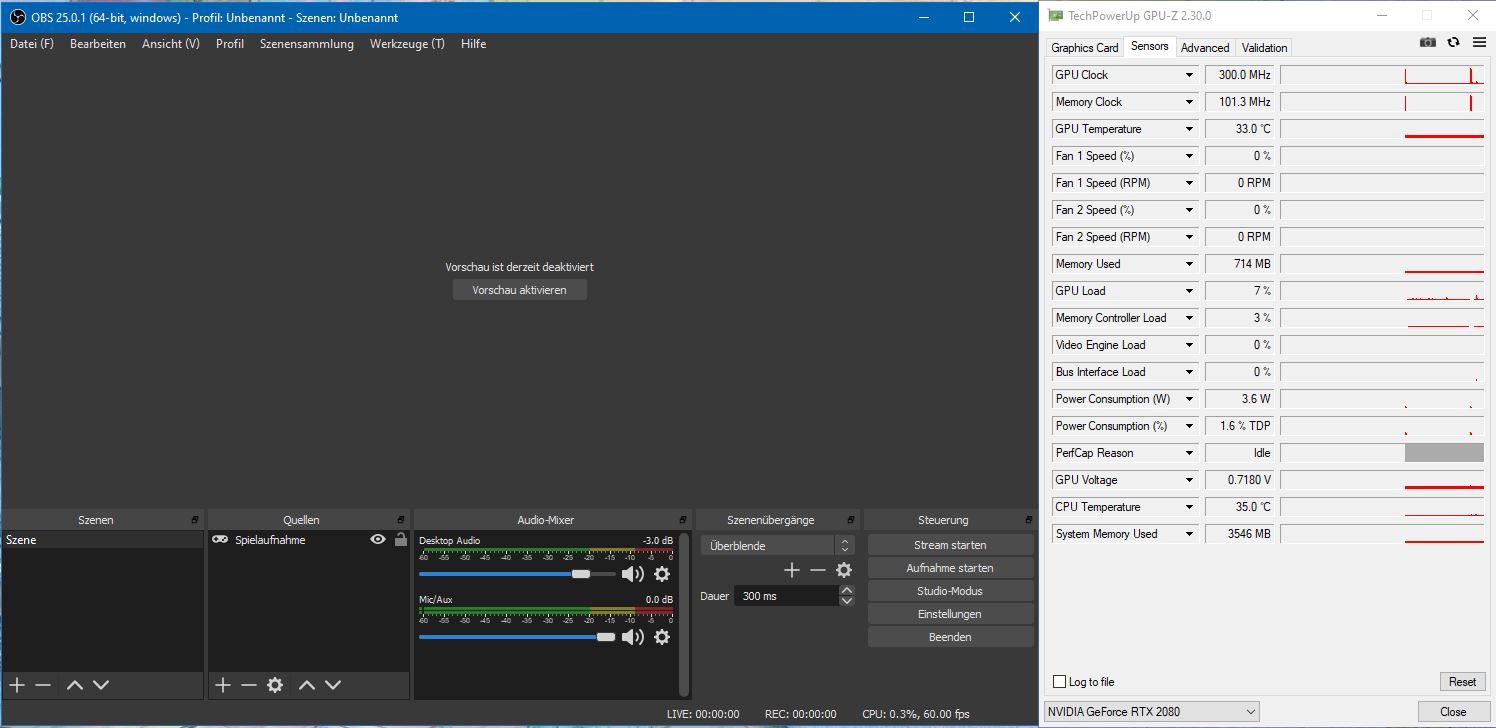Viewport: 1496px width, 728px height.
Task: Remove selected scene with minus icon
Action: tap(43, 685)
